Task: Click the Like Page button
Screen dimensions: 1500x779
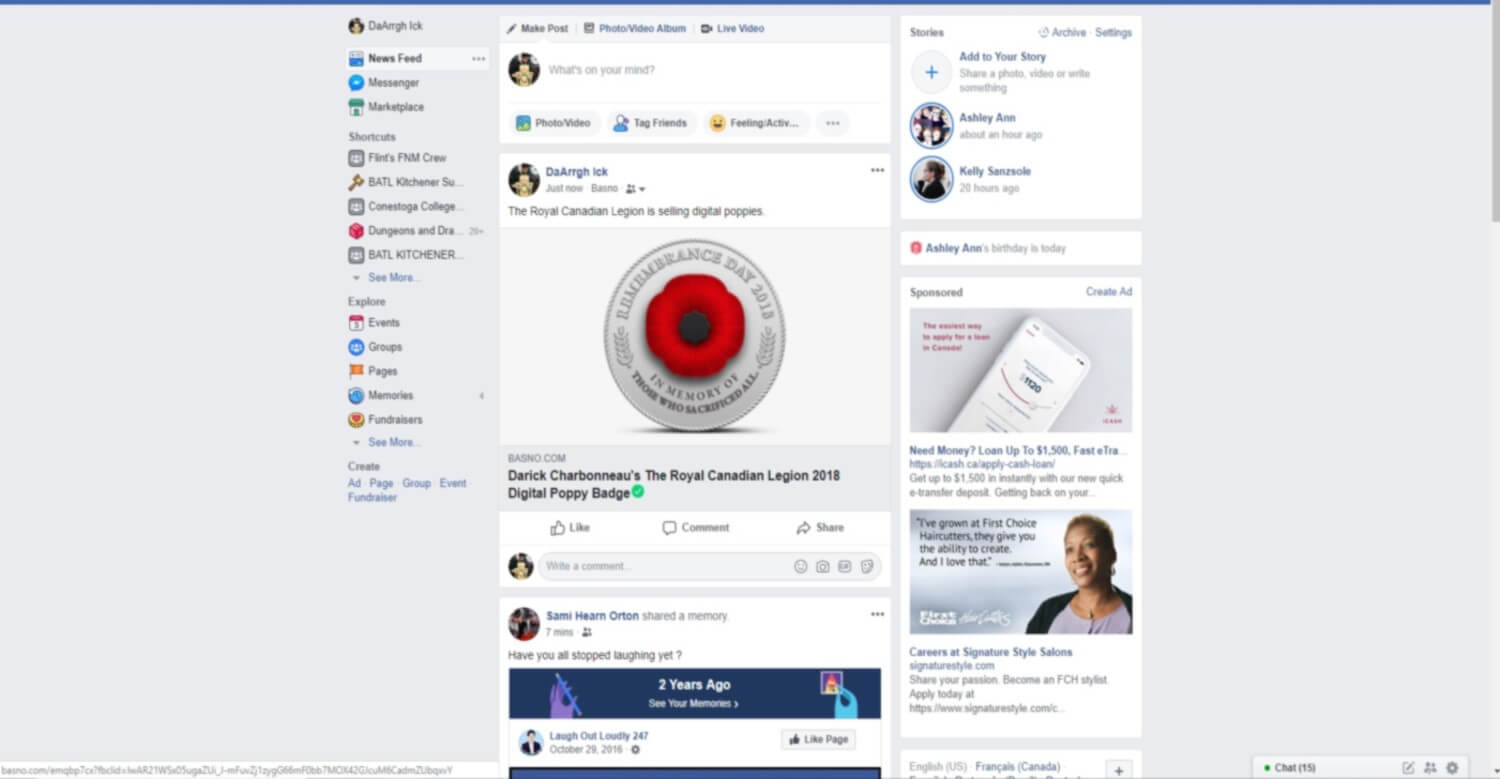Action: click(818, 740)
